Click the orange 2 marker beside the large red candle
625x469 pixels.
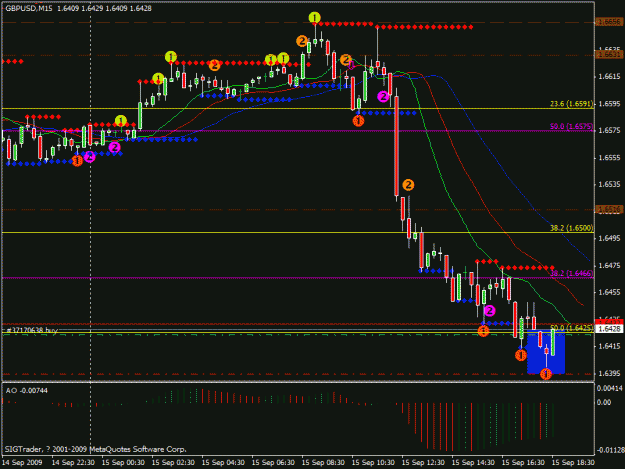408,185
